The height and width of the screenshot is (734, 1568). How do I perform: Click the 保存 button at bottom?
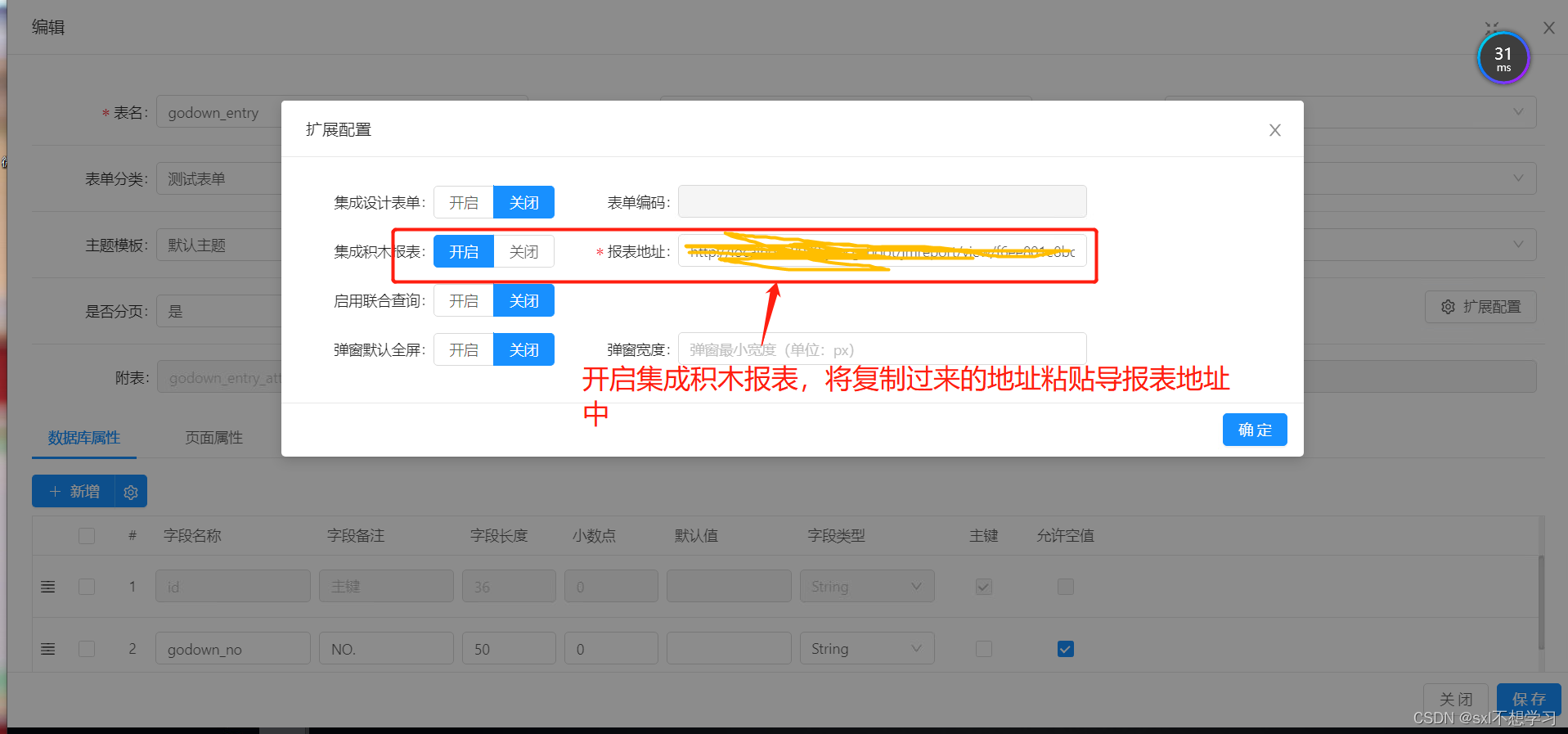[1529, 700]
